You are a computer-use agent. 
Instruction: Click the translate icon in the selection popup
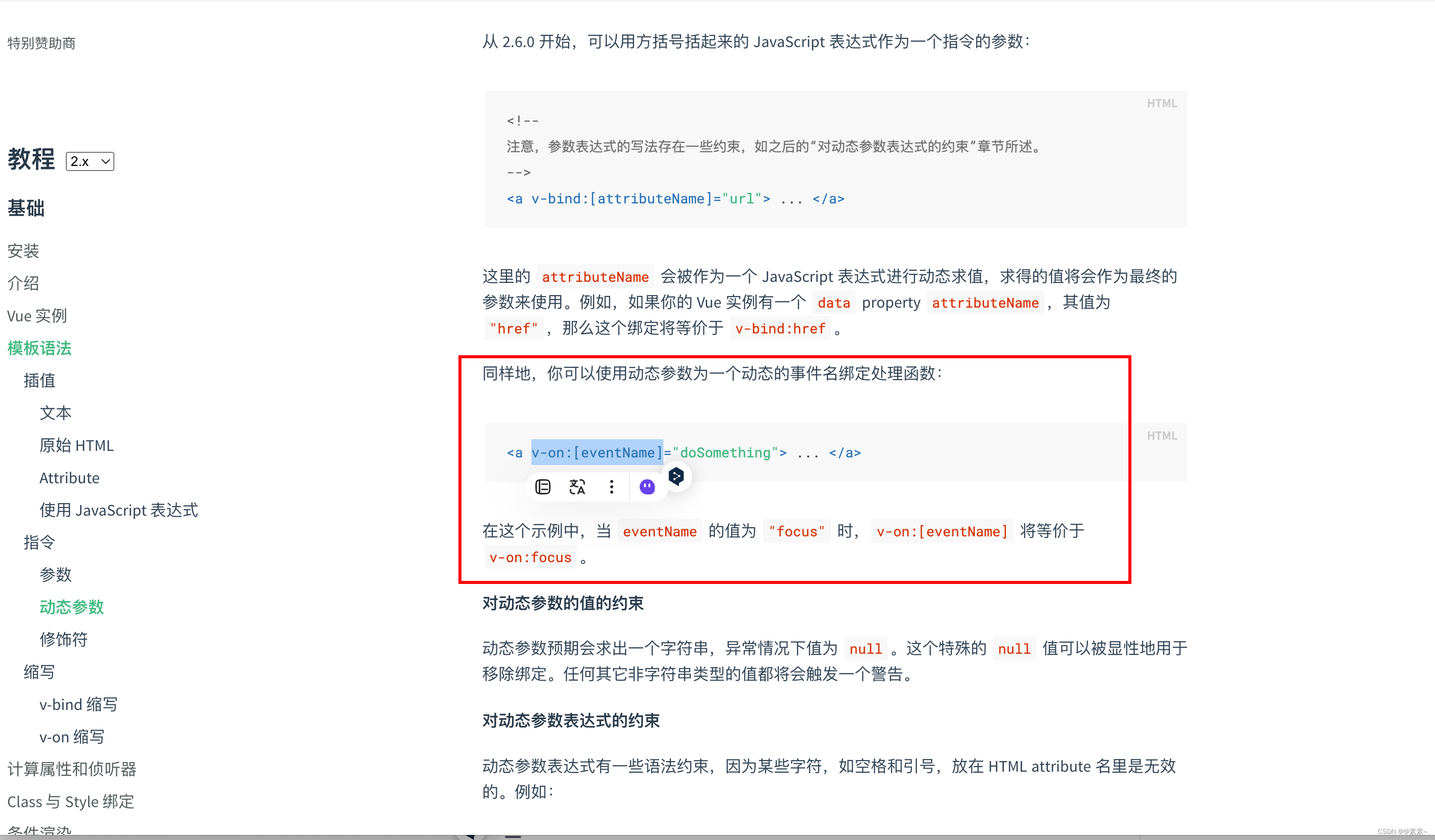coord(577,487)
